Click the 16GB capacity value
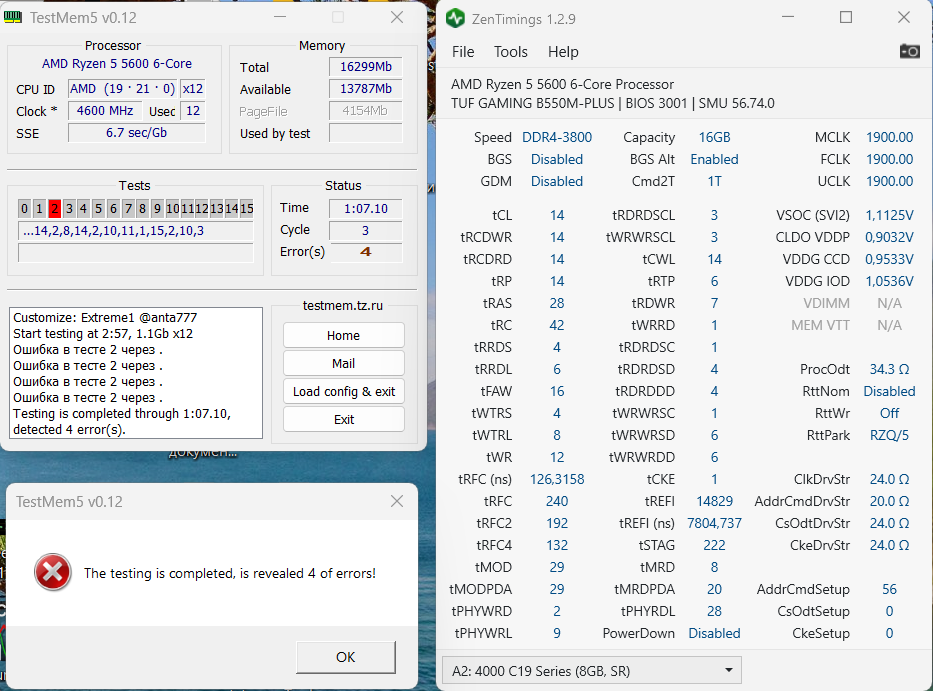Screen dimensions: 933x691 click(714, 137)
